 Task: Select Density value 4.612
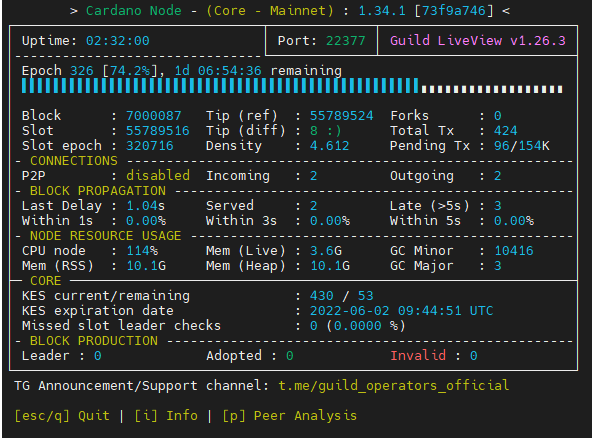(330, 146)
